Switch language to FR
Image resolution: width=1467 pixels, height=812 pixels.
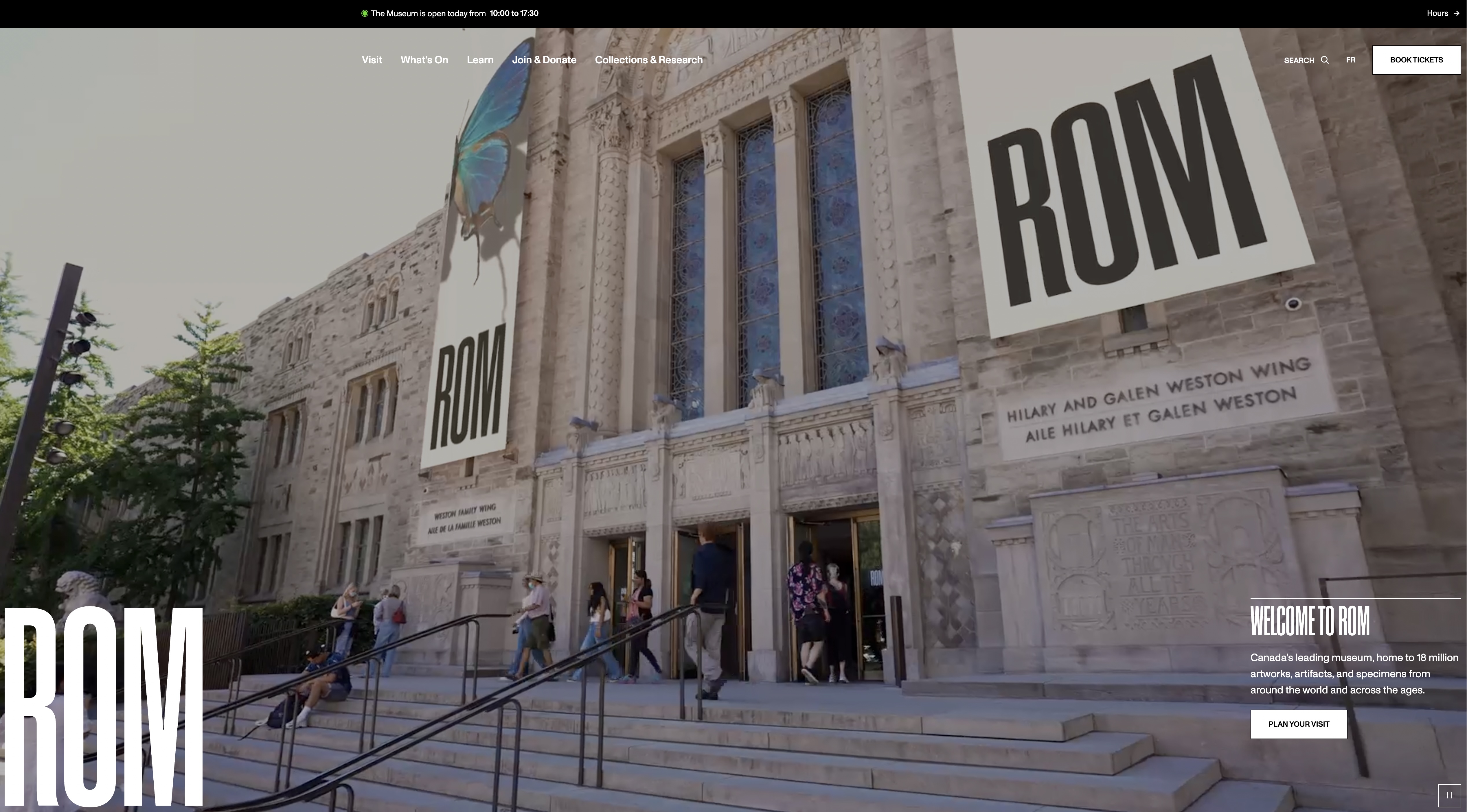[1350, 60]
